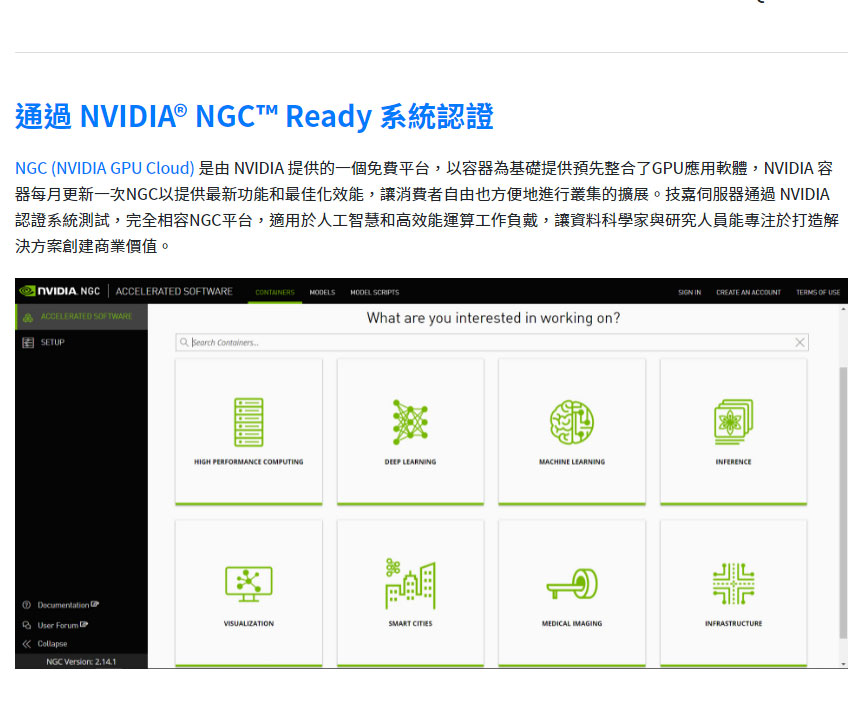The width and height of the screenshot is (860, 705).
Task: Click the User Forum chat icon
Action: pyautogui.click(x=26, y=625)
